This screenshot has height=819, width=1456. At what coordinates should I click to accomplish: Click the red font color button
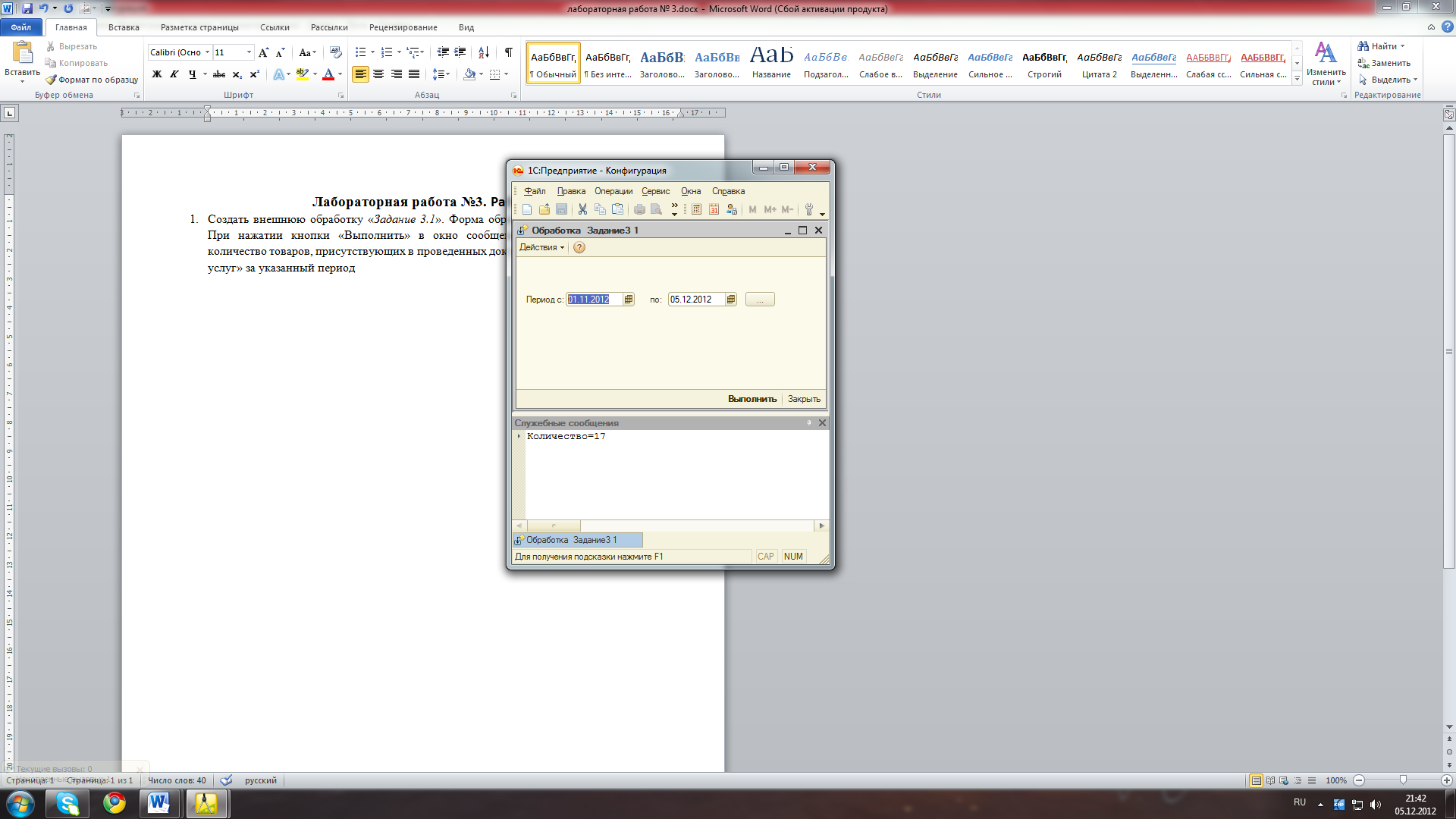click(x=328, y=74)
